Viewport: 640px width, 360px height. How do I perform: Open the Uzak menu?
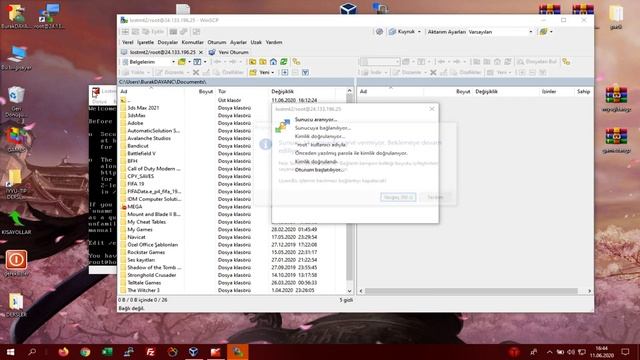pyautogui.click(x=256, y=42)
